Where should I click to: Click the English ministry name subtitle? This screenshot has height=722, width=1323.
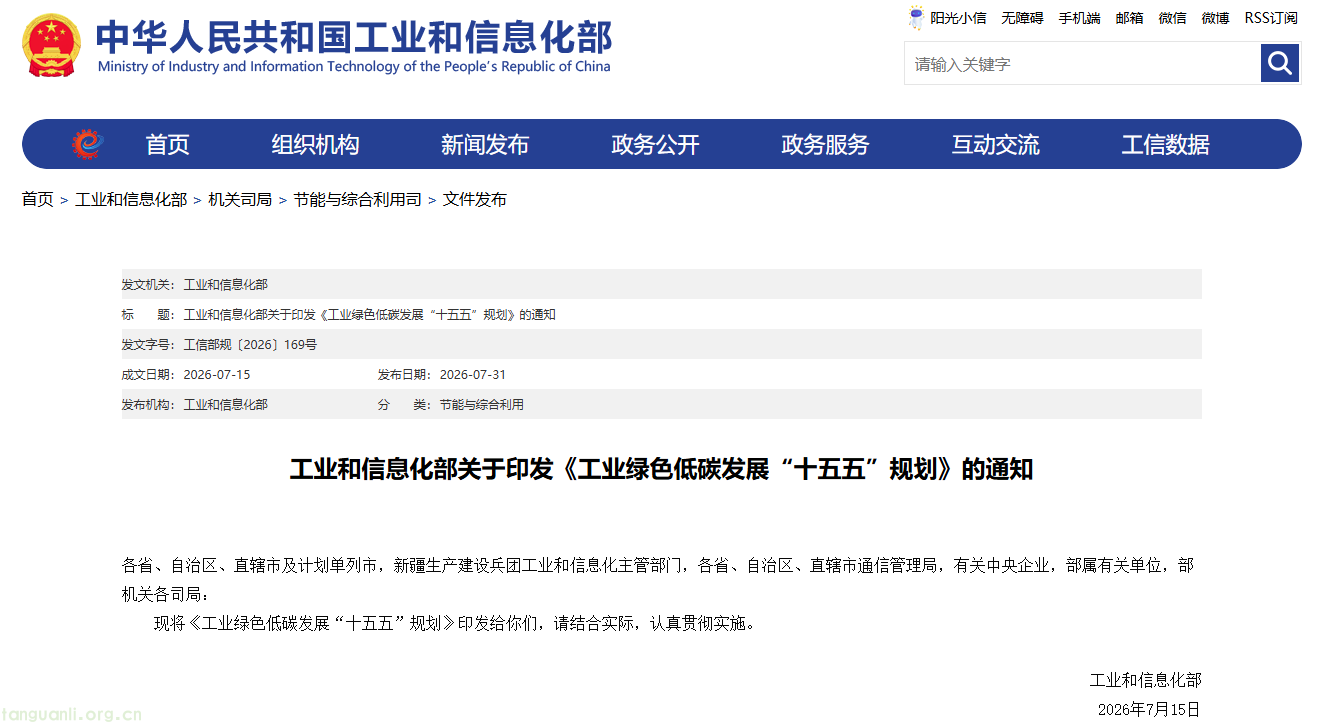pyautogui.click(x=354, y=67)
